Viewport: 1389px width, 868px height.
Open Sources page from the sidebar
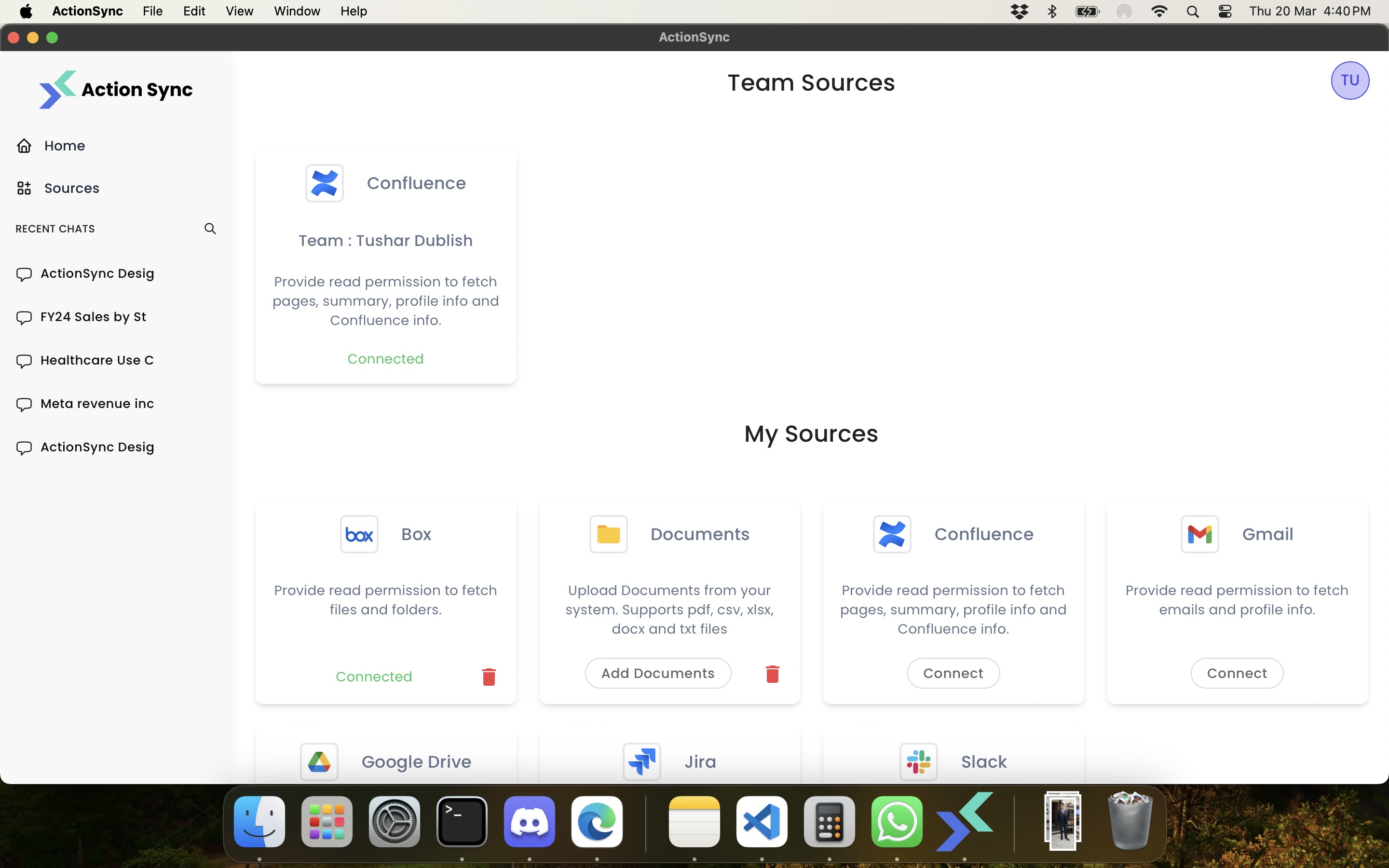pyautogui.click(x=71, y=188)
